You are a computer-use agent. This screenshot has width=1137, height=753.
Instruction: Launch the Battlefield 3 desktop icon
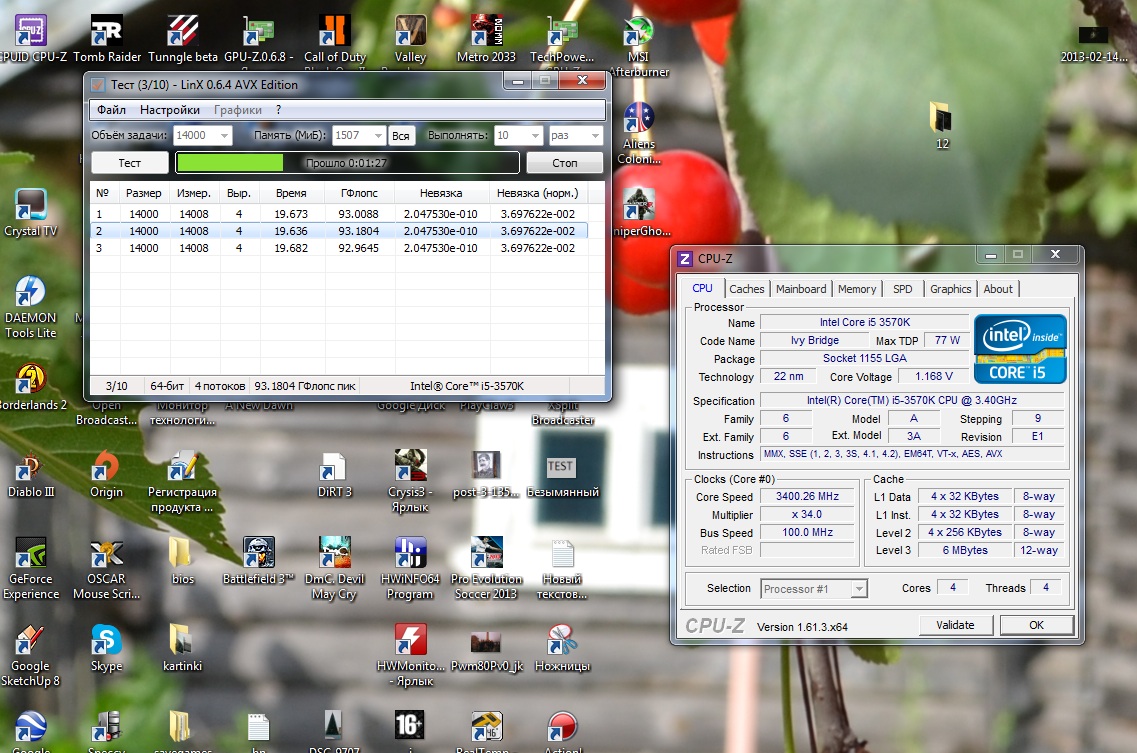[x=258, y=555]
